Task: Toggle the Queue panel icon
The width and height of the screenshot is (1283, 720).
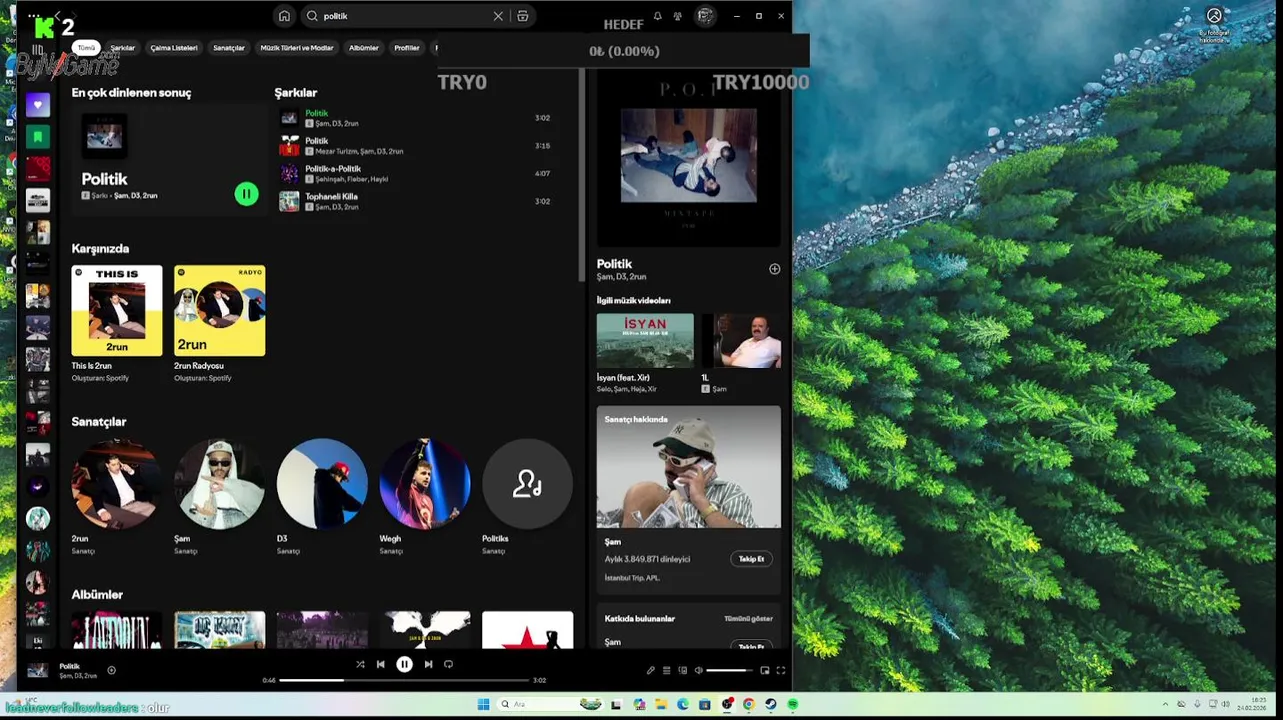Action: 666,670
